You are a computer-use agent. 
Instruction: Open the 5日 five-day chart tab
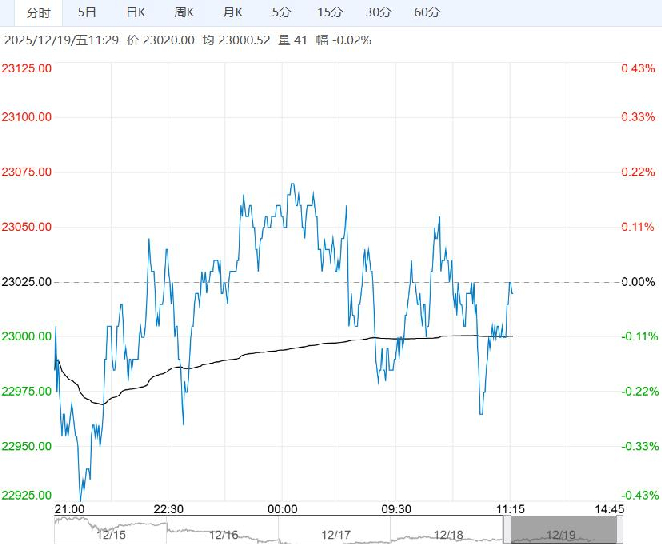[88, 12]
